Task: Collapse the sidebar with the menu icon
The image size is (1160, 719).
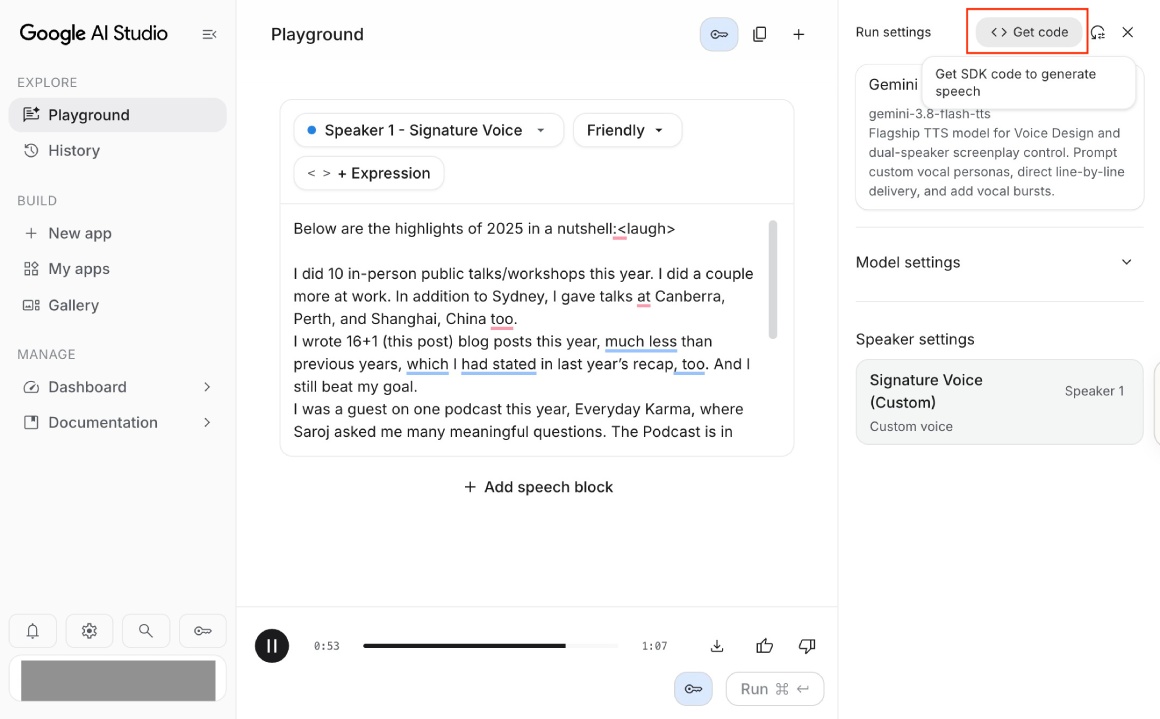Action: click(x=209, y=34)
